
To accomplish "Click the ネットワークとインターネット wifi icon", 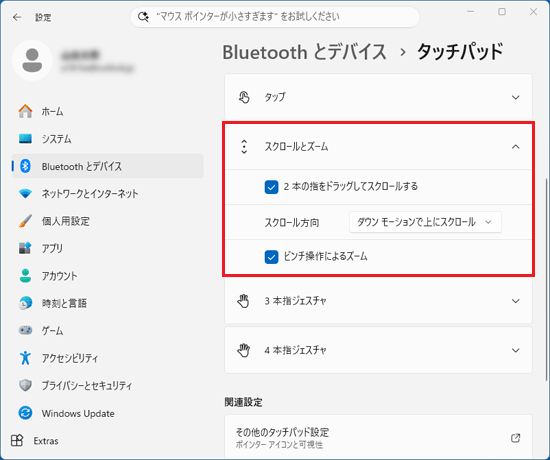I will (25, 193).
